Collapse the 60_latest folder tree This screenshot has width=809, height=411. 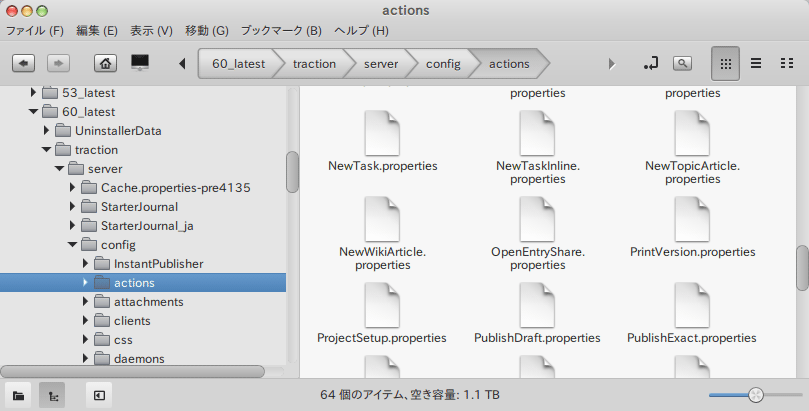[34, 111]
